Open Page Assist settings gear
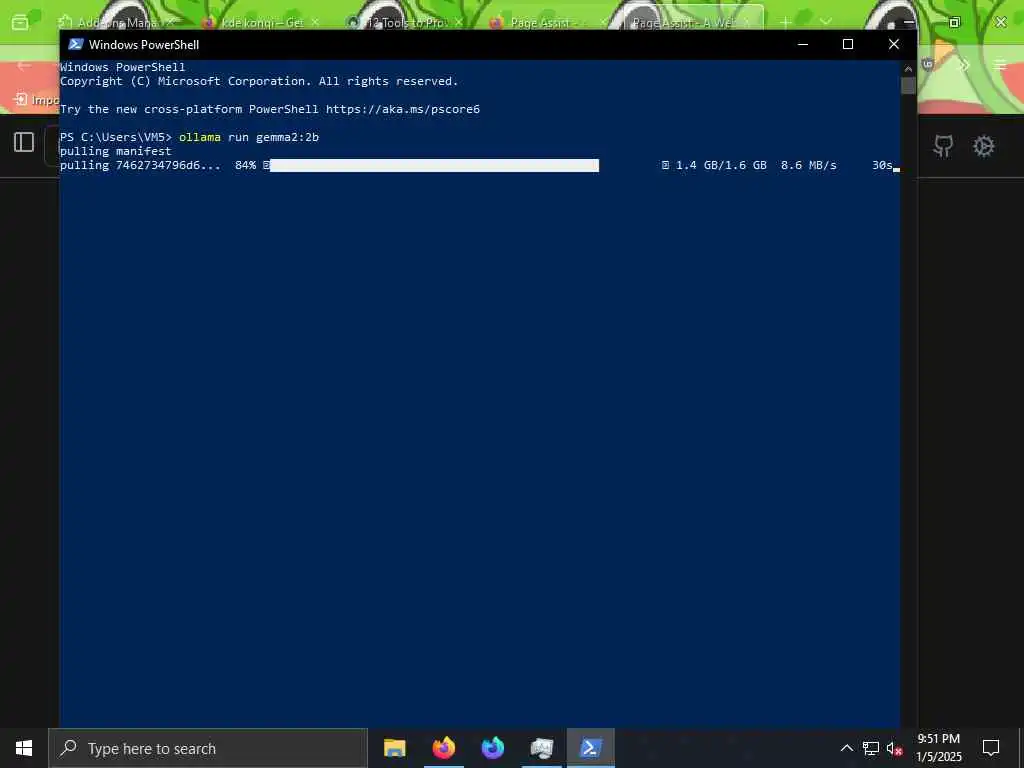Image resolution: width=1024 pixels, height=768 pixels. point(984,146)
